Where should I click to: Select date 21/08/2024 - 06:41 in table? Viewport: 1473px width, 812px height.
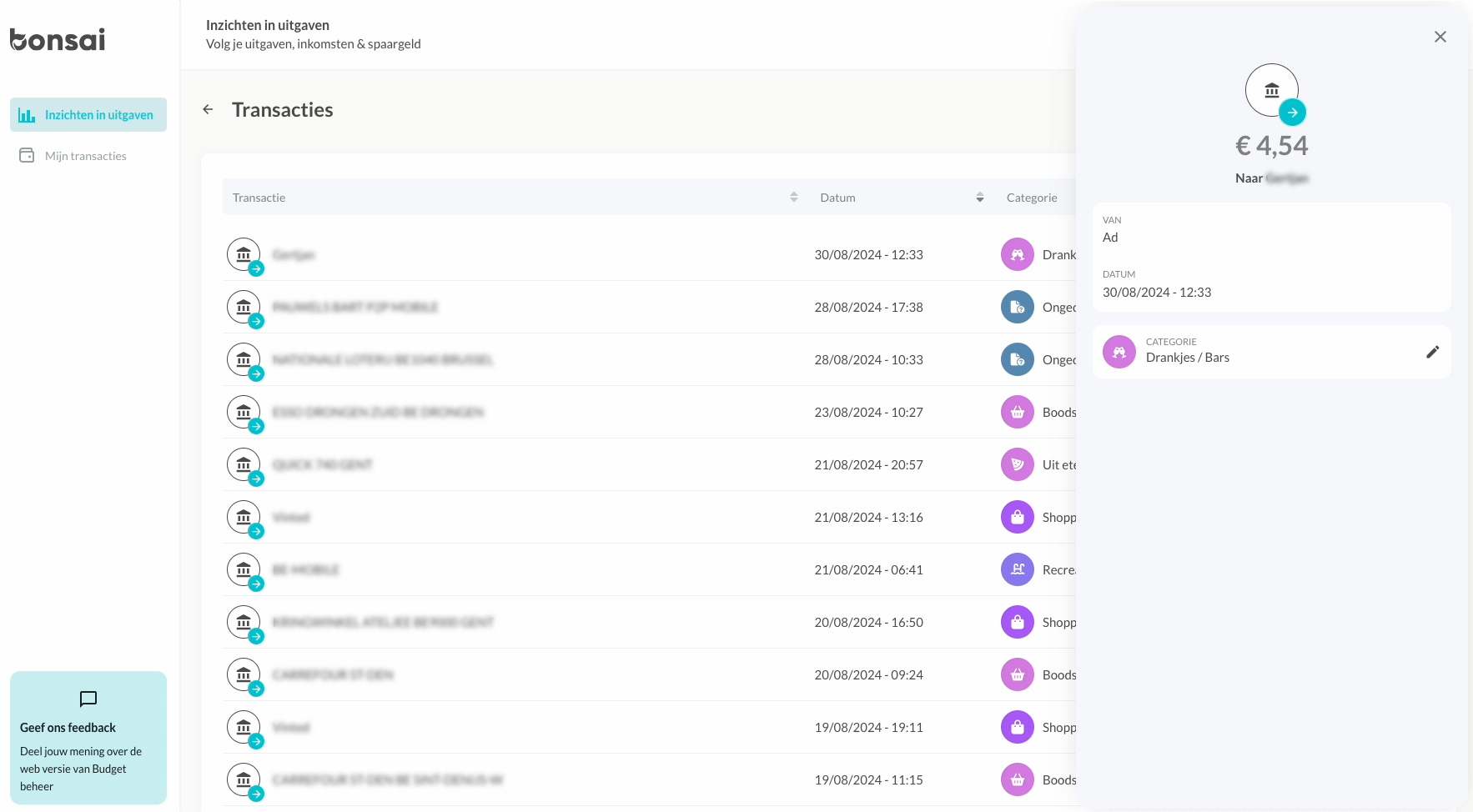[x=868, y=570]
